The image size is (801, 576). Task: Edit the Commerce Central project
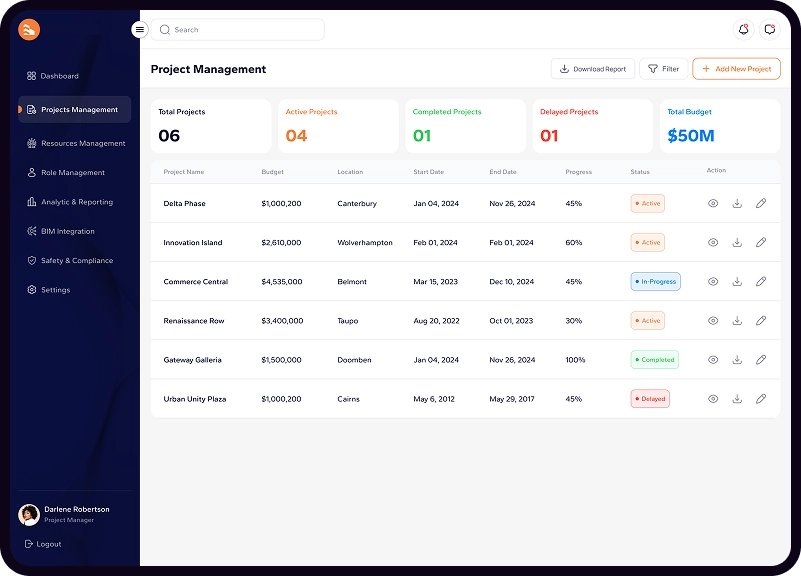click(x=761, y=281)
